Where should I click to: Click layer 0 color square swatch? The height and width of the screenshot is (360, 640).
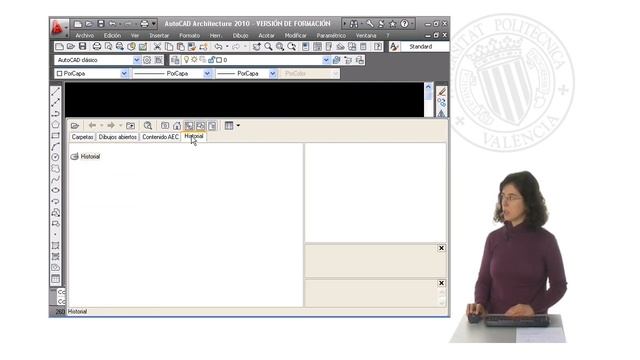click(219, 60)
